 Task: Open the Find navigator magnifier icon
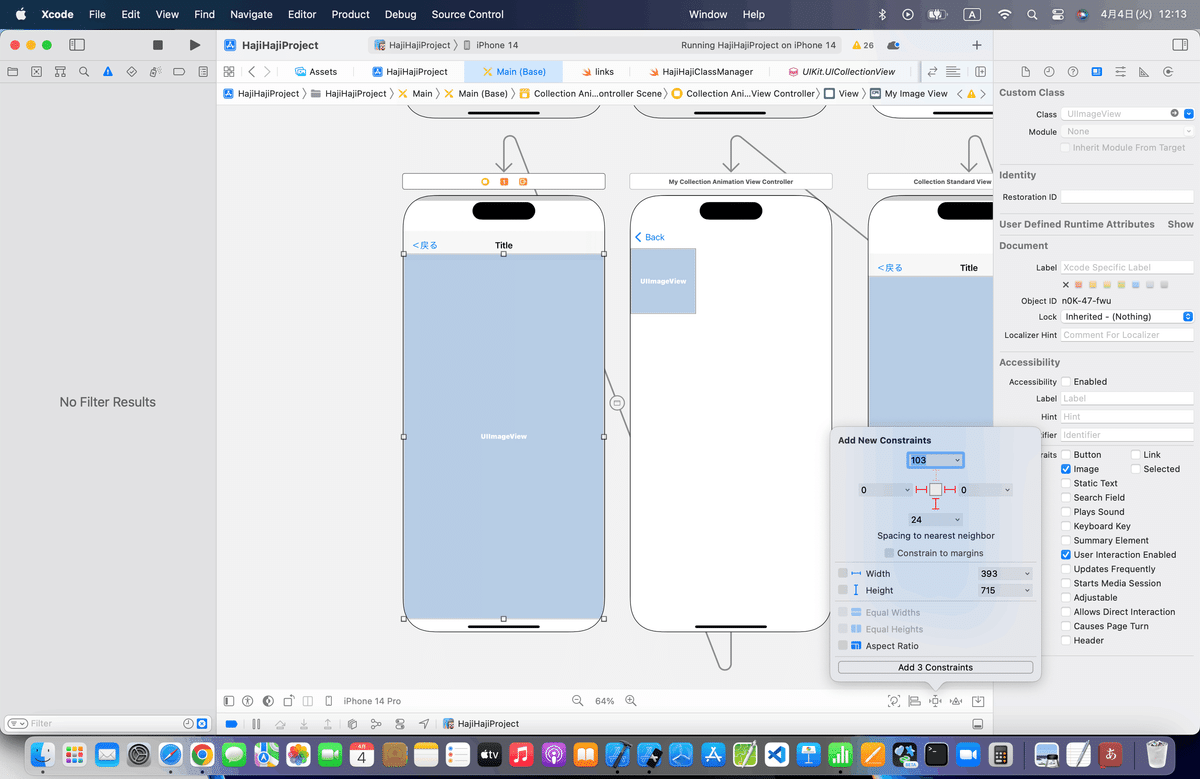click(x=84, y=72)
